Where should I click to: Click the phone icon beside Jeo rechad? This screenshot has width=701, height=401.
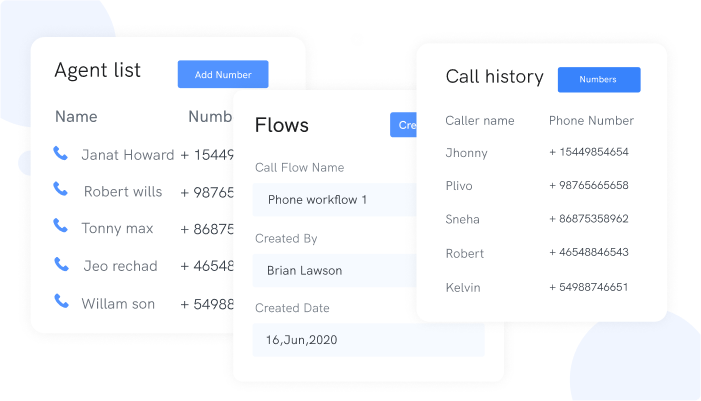coord(61,265)
